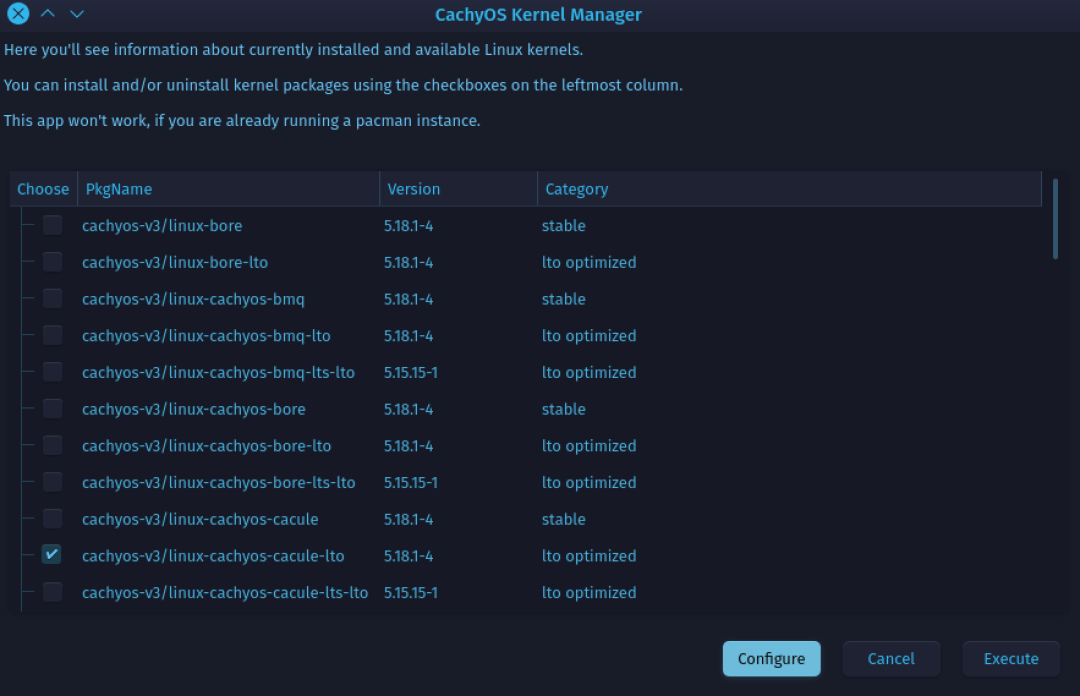Click the CachyOS Kernel Manager window title
This screenshot has height=696, width=1080.
coord(538,14)
